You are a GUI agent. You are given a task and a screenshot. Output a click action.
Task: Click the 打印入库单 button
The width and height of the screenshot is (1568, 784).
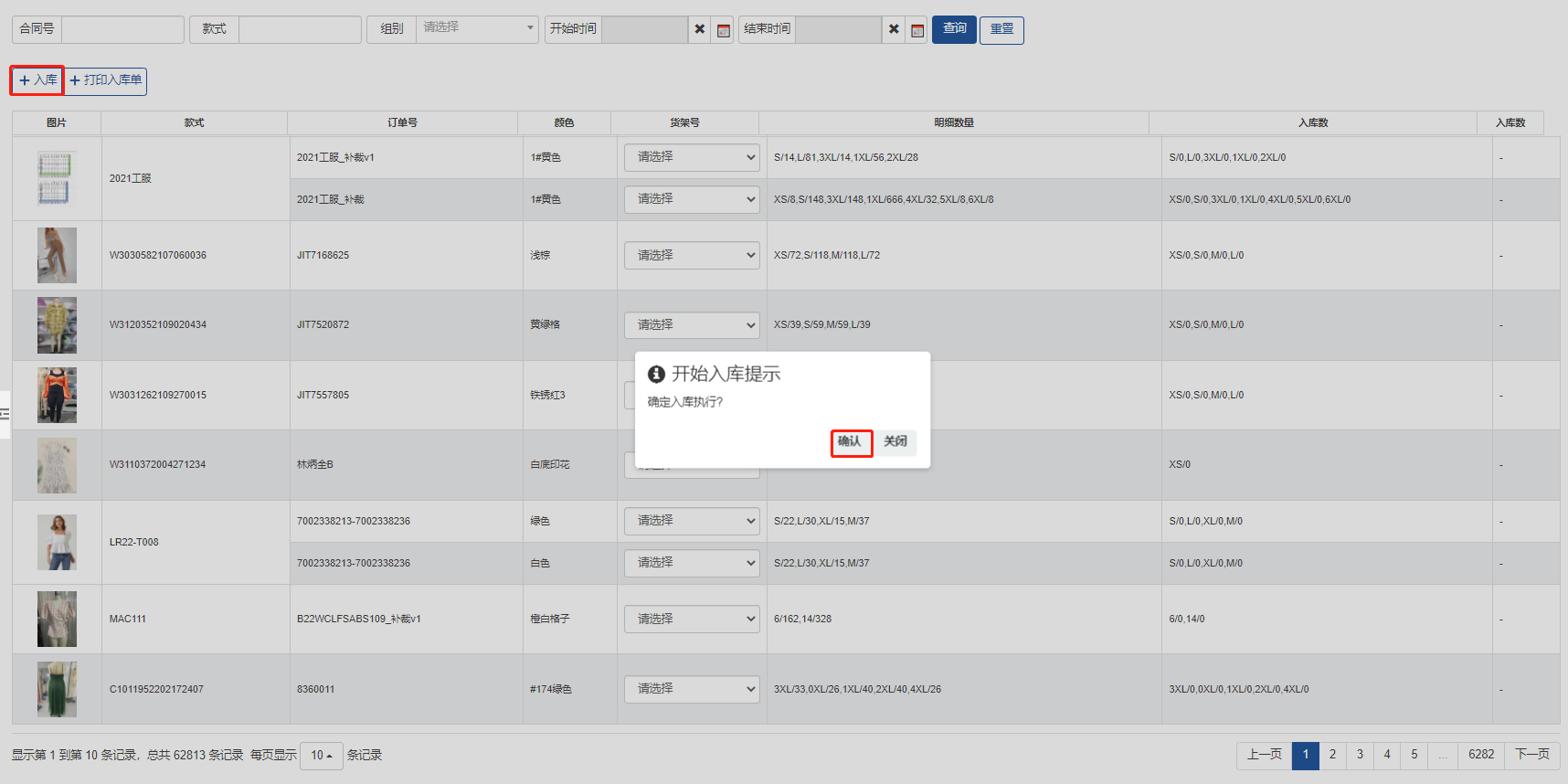click(106, 80)
